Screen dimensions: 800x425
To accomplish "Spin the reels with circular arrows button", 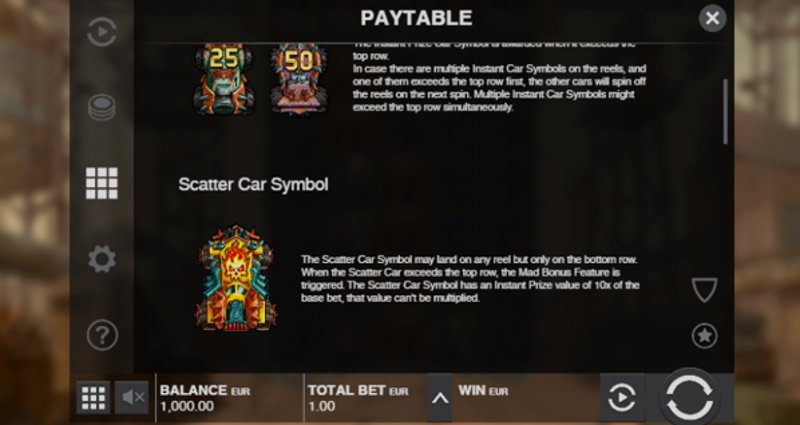I will pyautogui.click(x=690, y=397).
